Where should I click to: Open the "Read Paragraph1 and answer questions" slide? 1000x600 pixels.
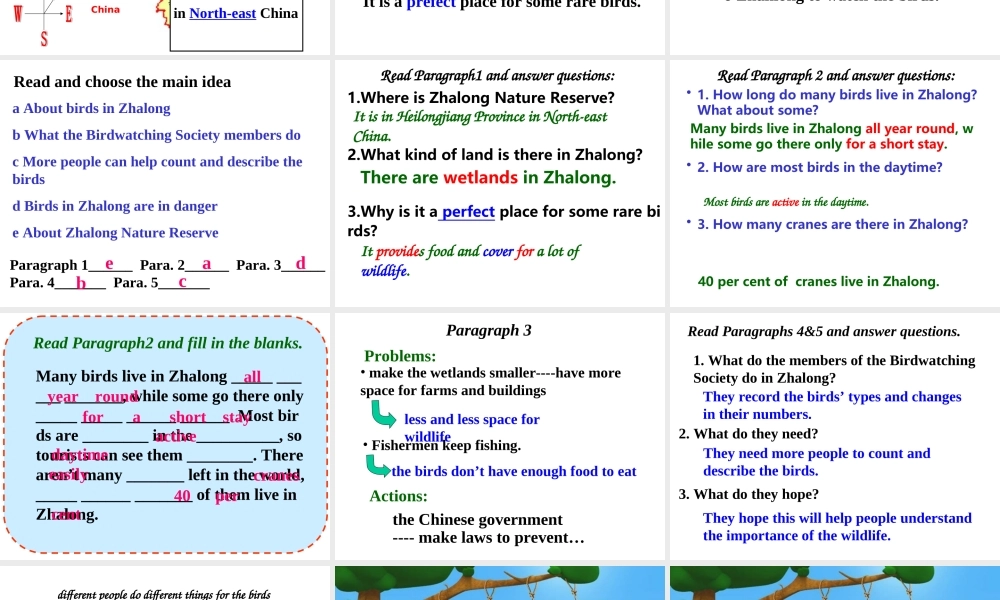tap(499, 183)
